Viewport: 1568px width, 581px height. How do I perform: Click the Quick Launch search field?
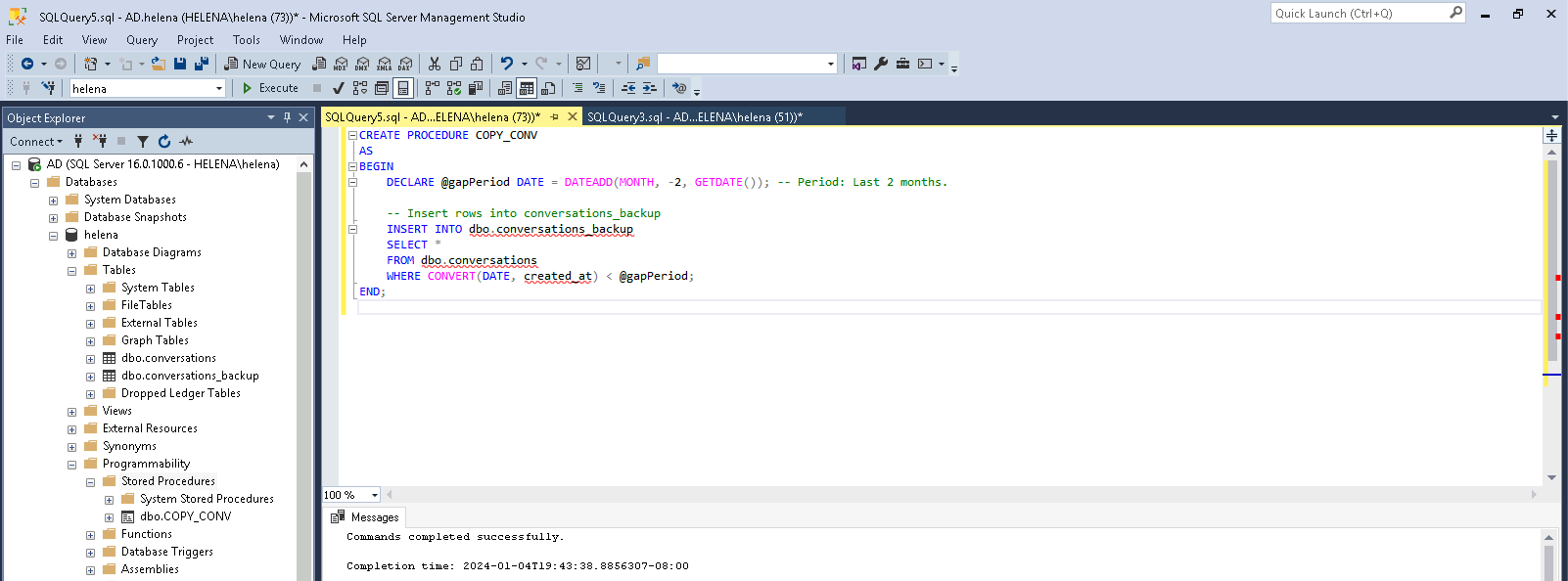coord(1359,14)
